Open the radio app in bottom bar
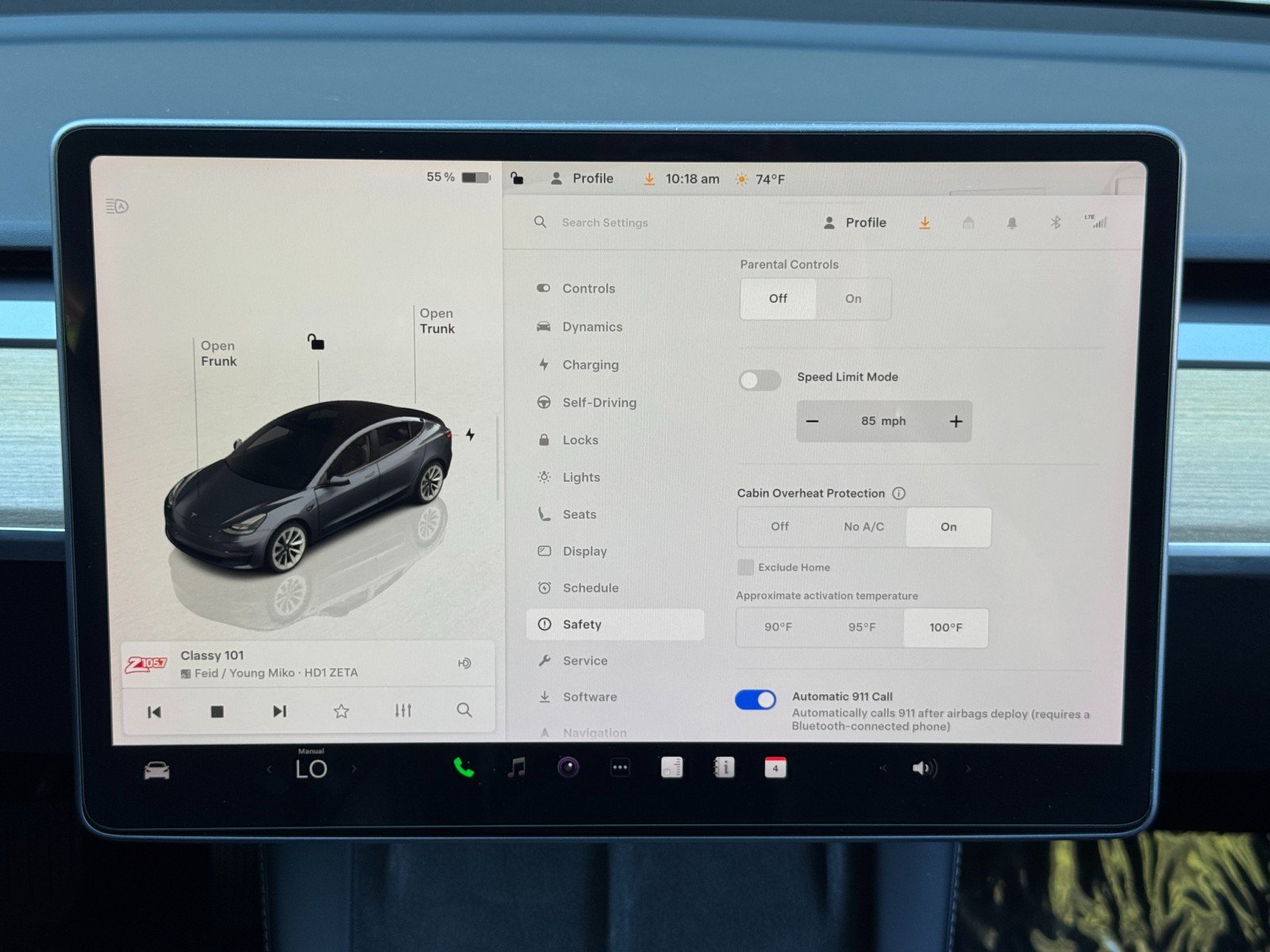1270x952 pixels. pyautogui.click(x=672, y=767)
